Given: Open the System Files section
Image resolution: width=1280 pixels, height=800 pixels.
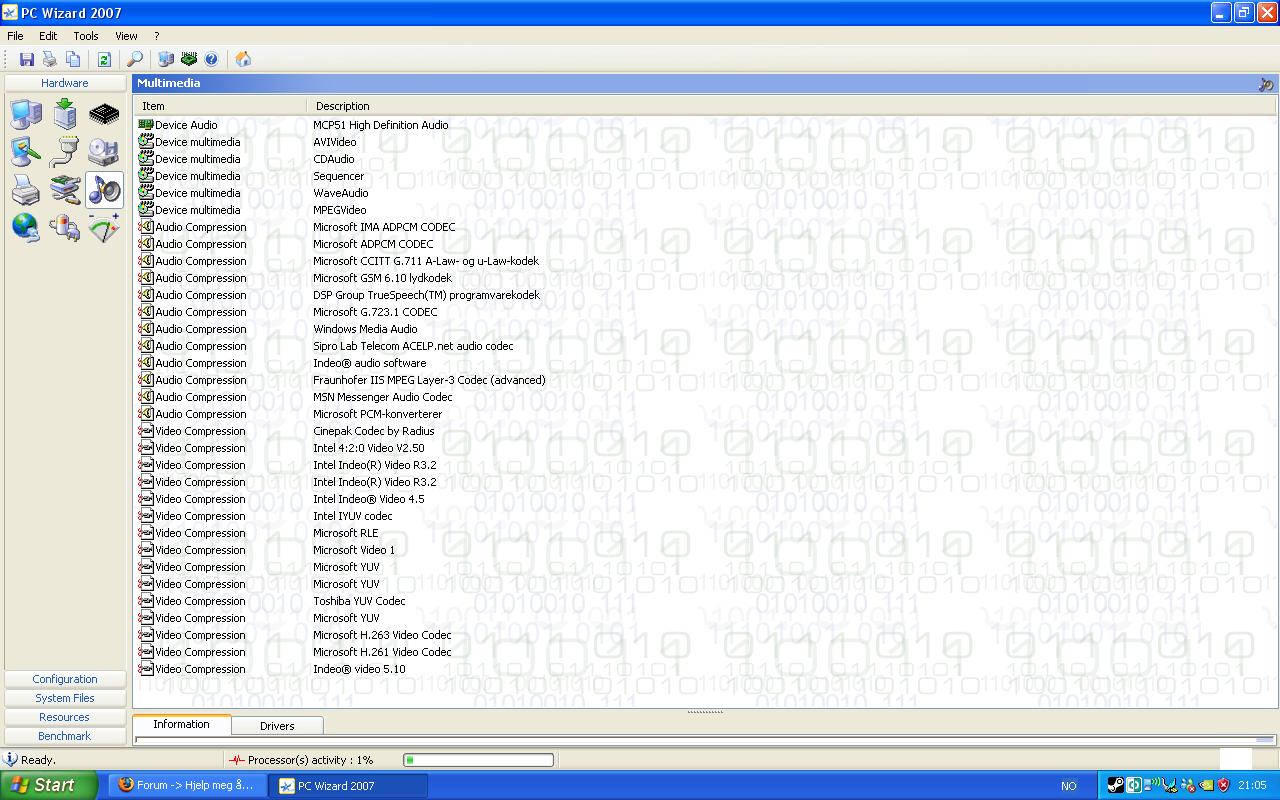Looking at the screenshot, I should pos(65,698).
